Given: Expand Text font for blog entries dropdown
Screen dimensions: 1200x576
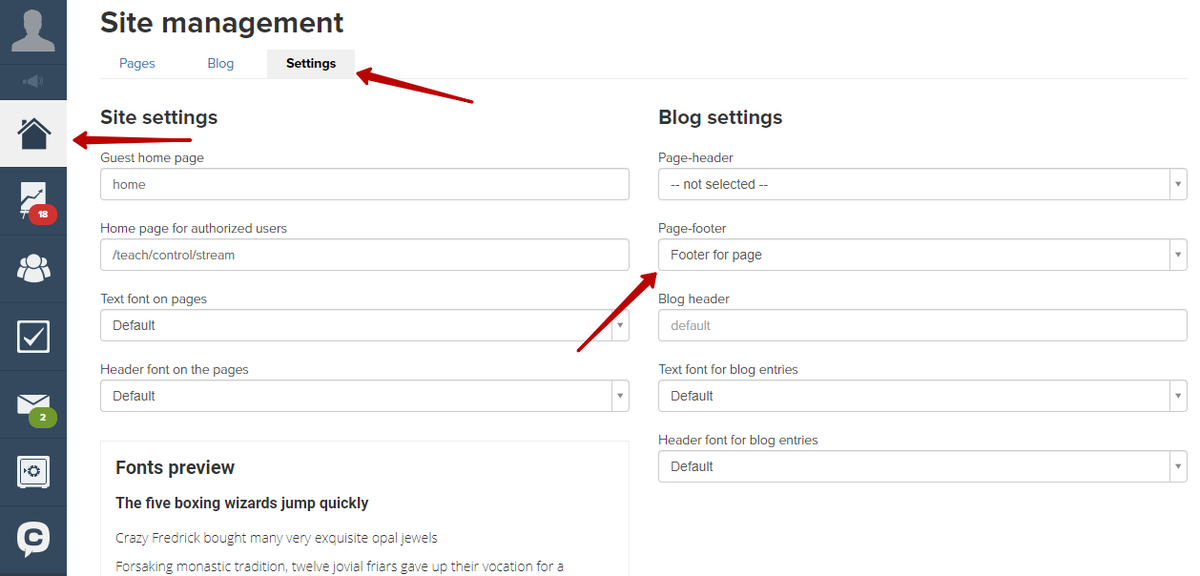Looking at the screenshot, I should point(922,396).
